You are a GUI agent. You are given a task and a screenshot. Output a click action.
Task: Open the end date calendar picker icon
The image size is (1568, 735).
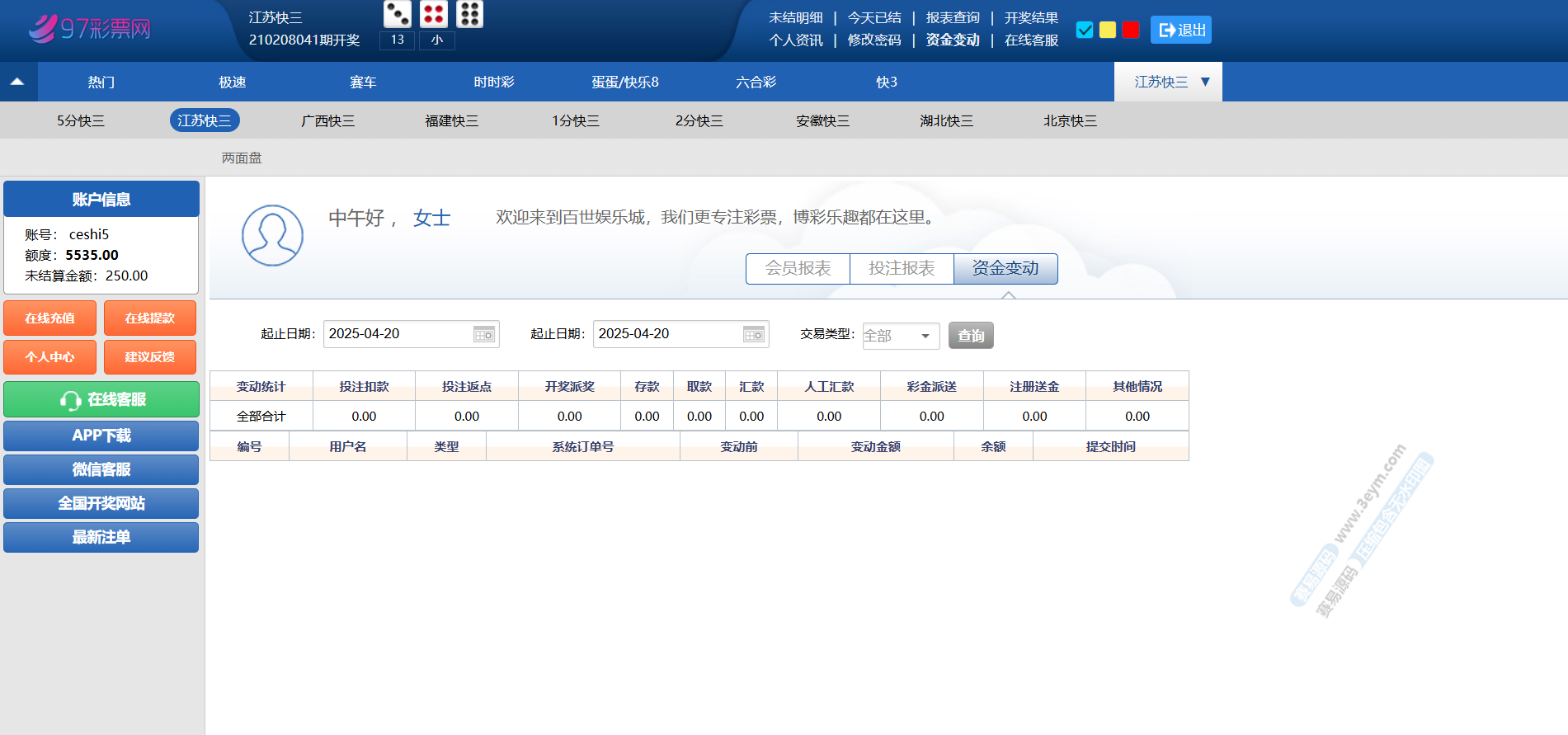753,334
